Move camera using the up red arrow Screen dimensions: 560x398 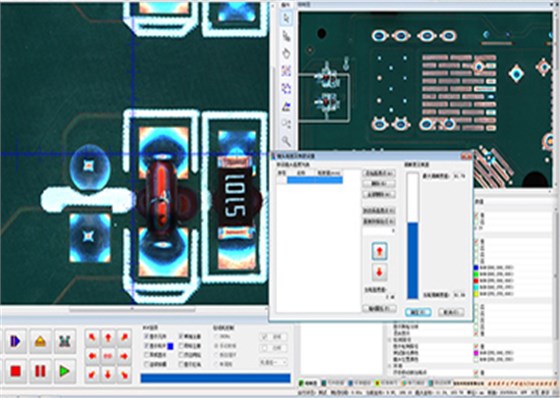[108, 337]
